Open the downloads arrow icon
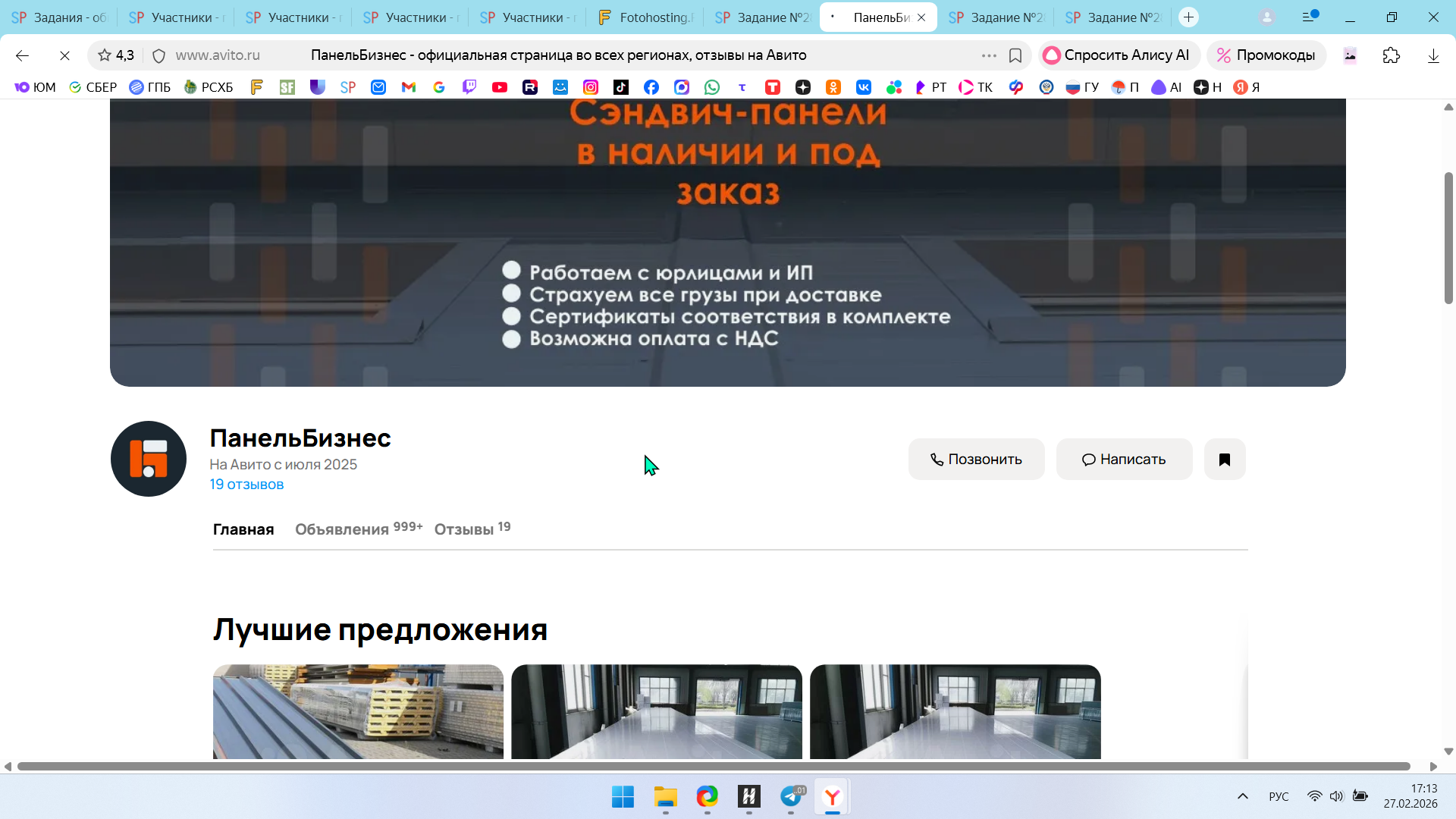The height and width of the screenshot is (819, 1456). (x=1433, y=55)
